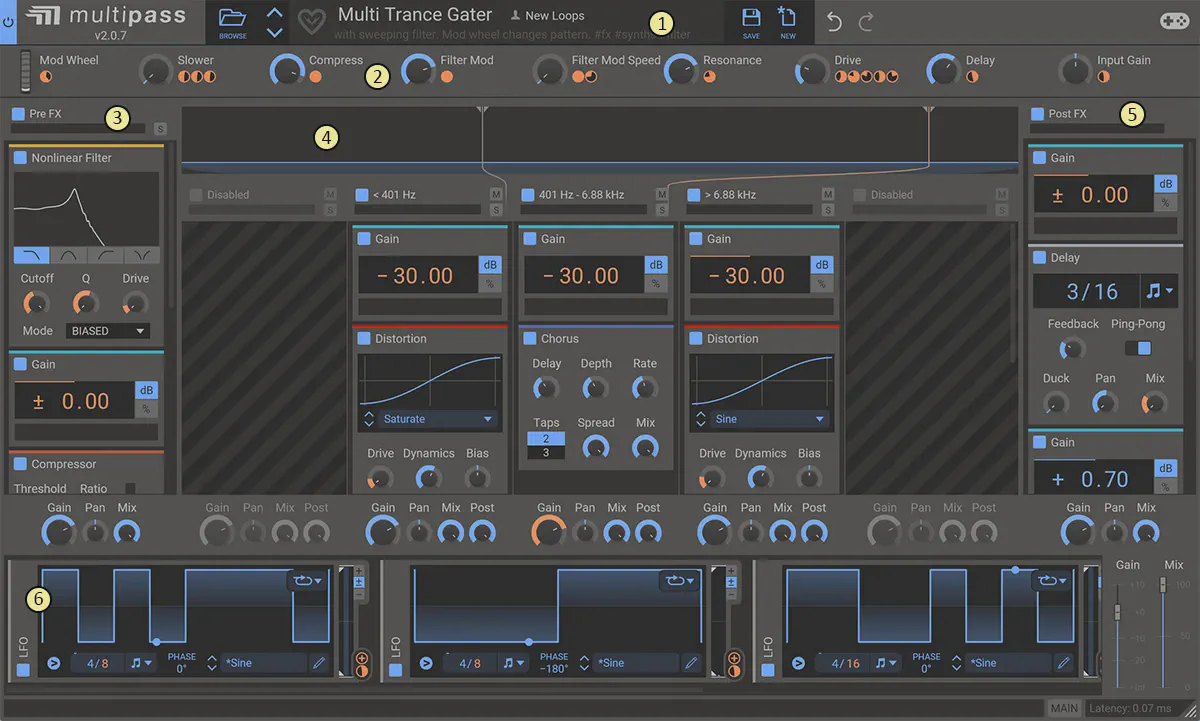Open the Sine distortion type dropdown
The height and width of the screenshot is (721, 1200).
pyautogui.click(x=769, y=419)
